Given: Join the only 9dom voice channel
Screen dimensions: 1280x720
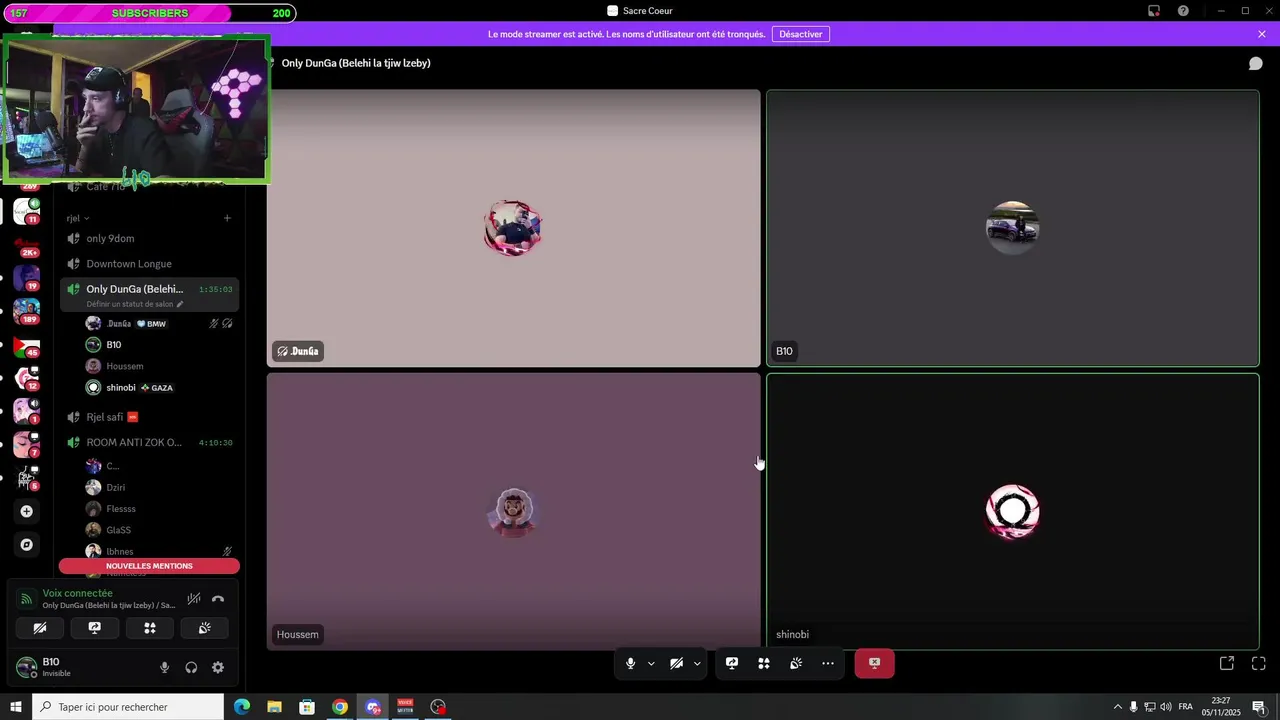Looking at the screenshot, I should (x=149, y=238).
